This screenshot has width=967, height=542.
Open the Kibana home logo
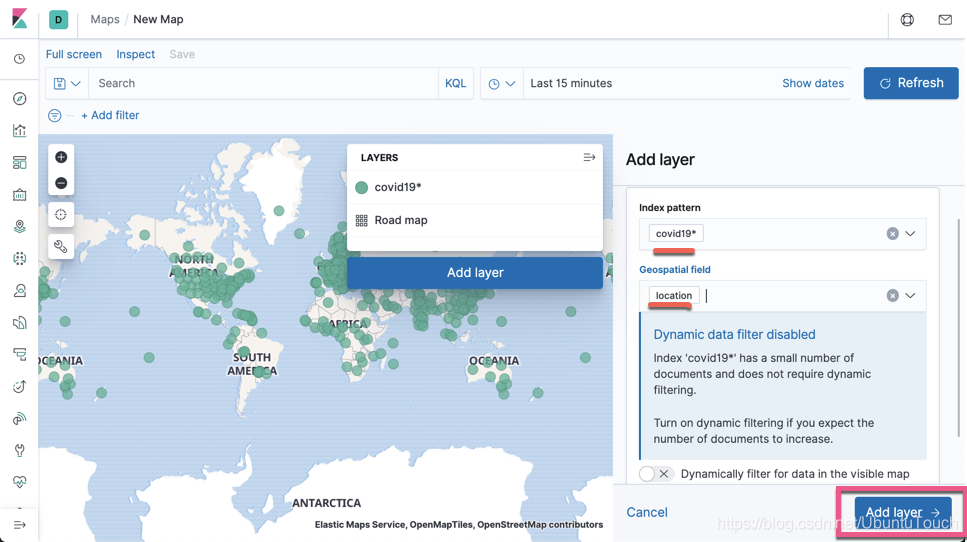click(20, 18)
